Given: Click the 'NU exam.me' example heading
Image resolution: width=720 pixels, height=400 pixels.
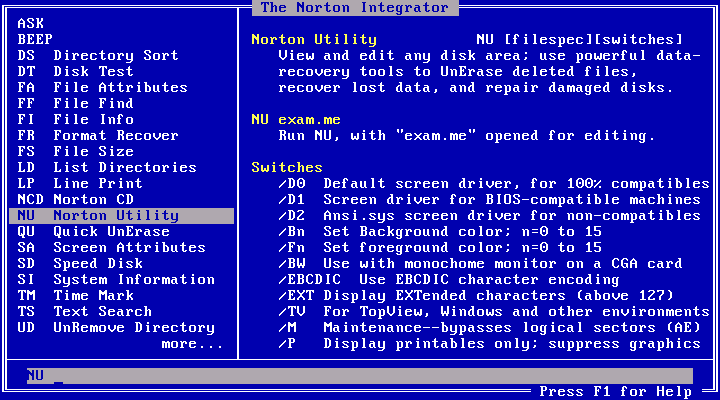Looking at the screenshot, I should pos(296,120).
